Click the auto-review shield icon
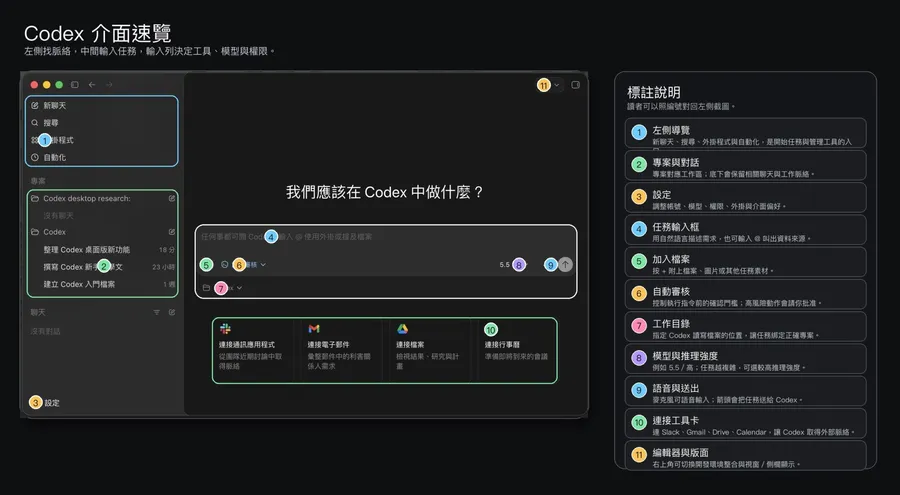 (224, 265)
